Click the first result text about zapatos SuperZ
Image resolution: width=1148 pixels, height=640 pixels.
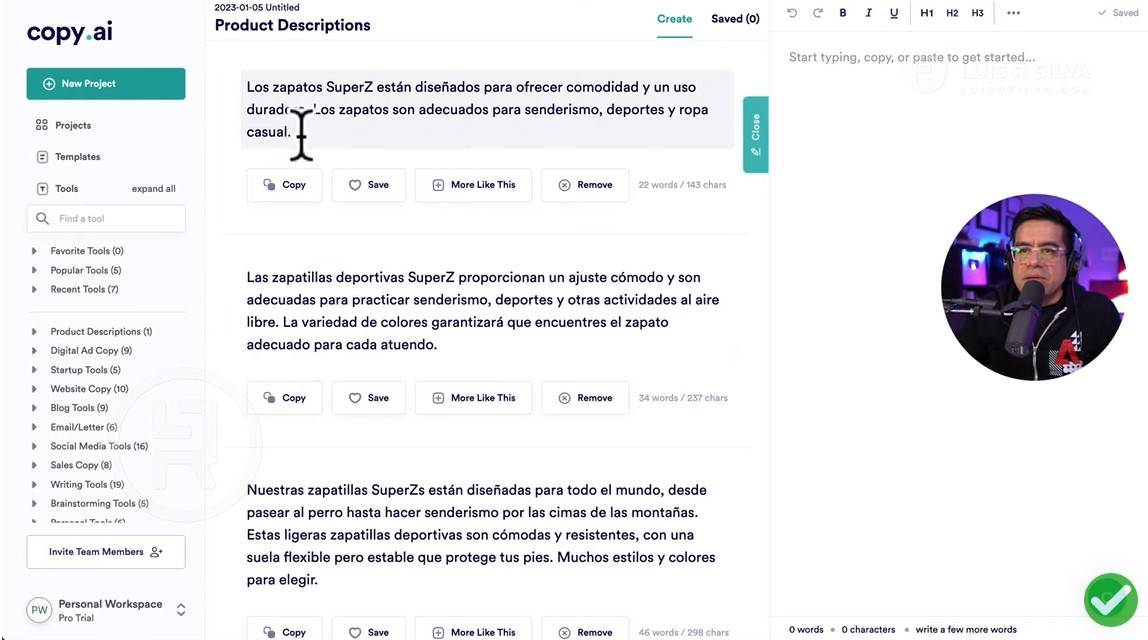coord(487,109)
